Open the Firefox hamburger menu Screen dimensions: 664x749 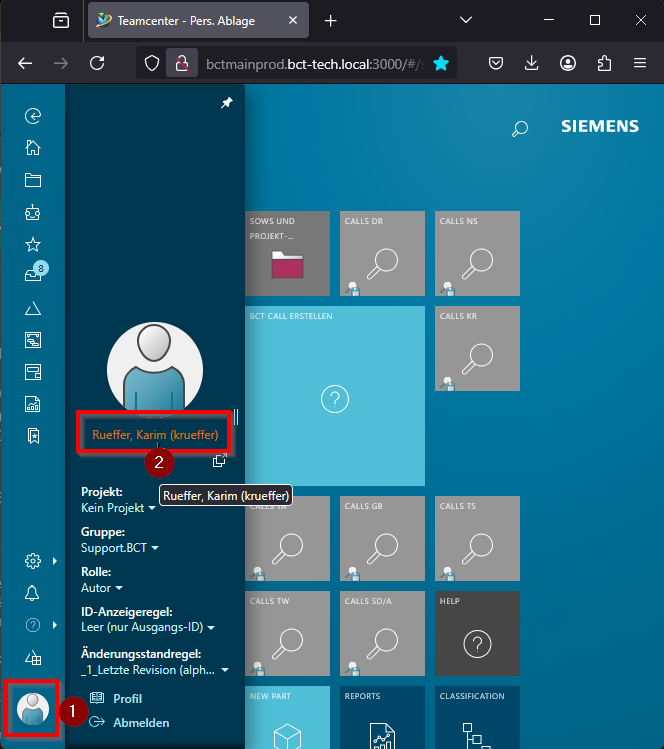(640, 63)
